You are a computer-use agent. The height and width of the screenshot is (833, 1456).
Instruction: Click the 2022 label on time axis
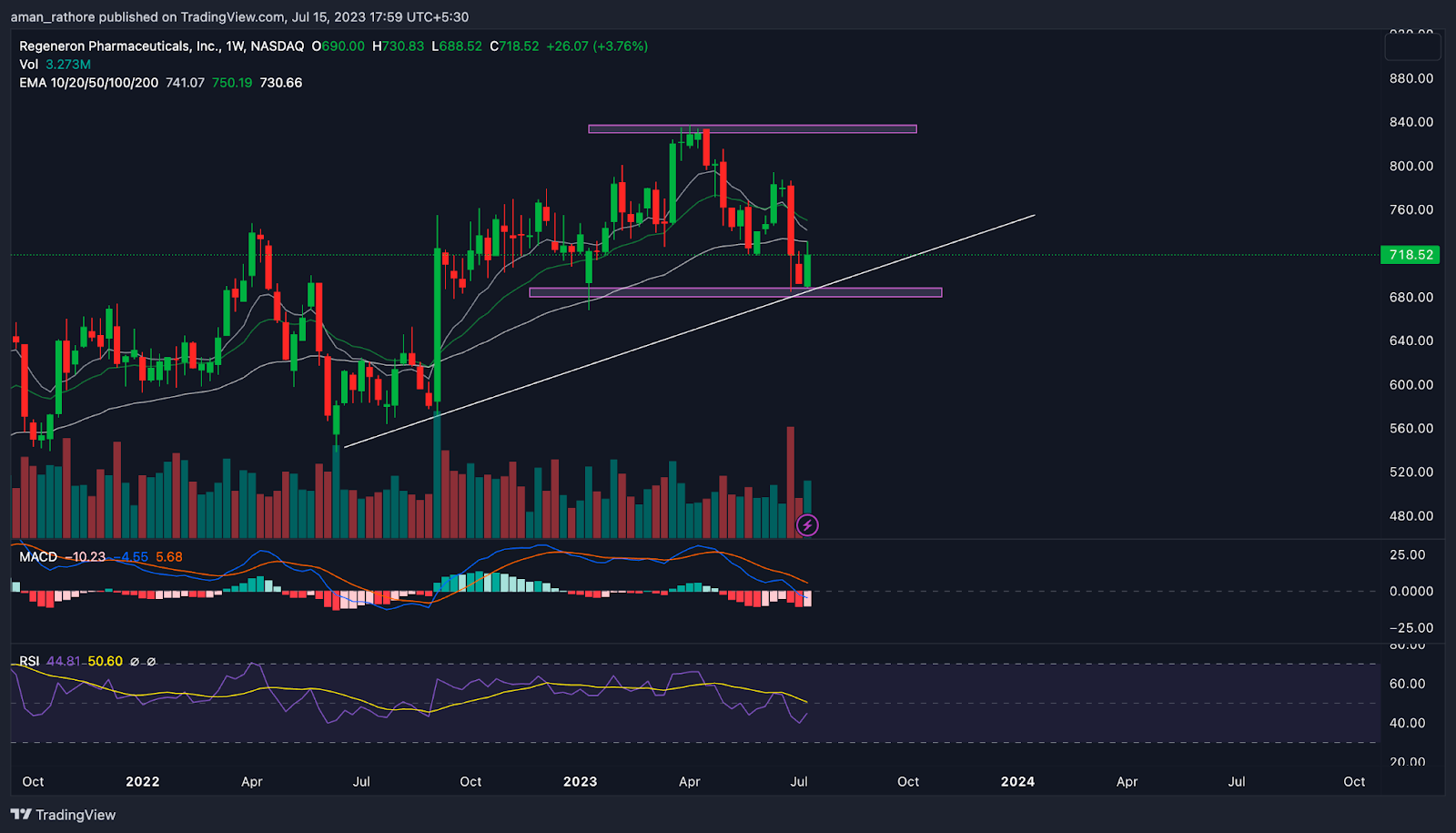coord(142,782)
